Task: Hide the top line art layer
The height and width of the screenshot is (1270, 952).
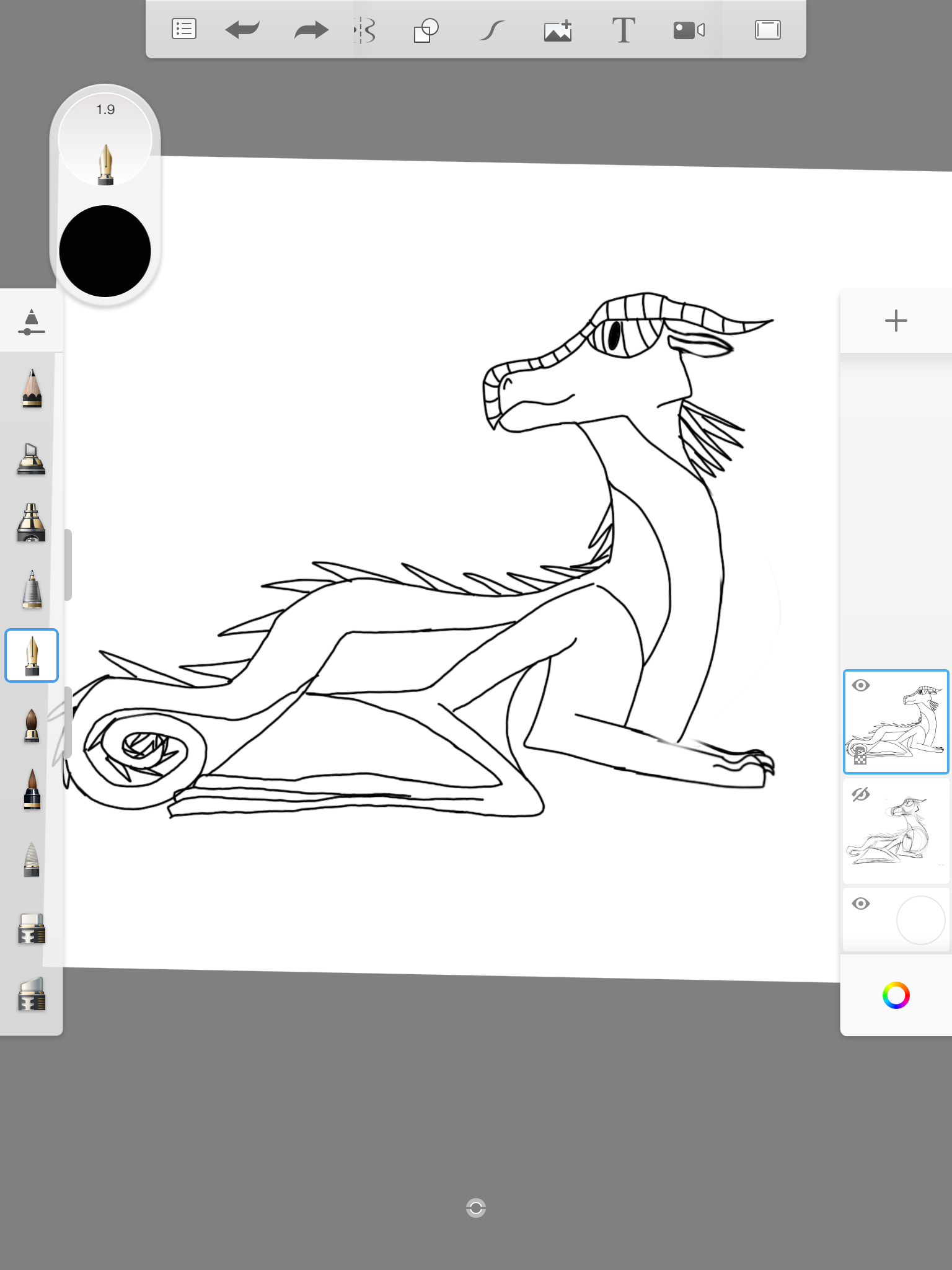Action: coord(861,685)
